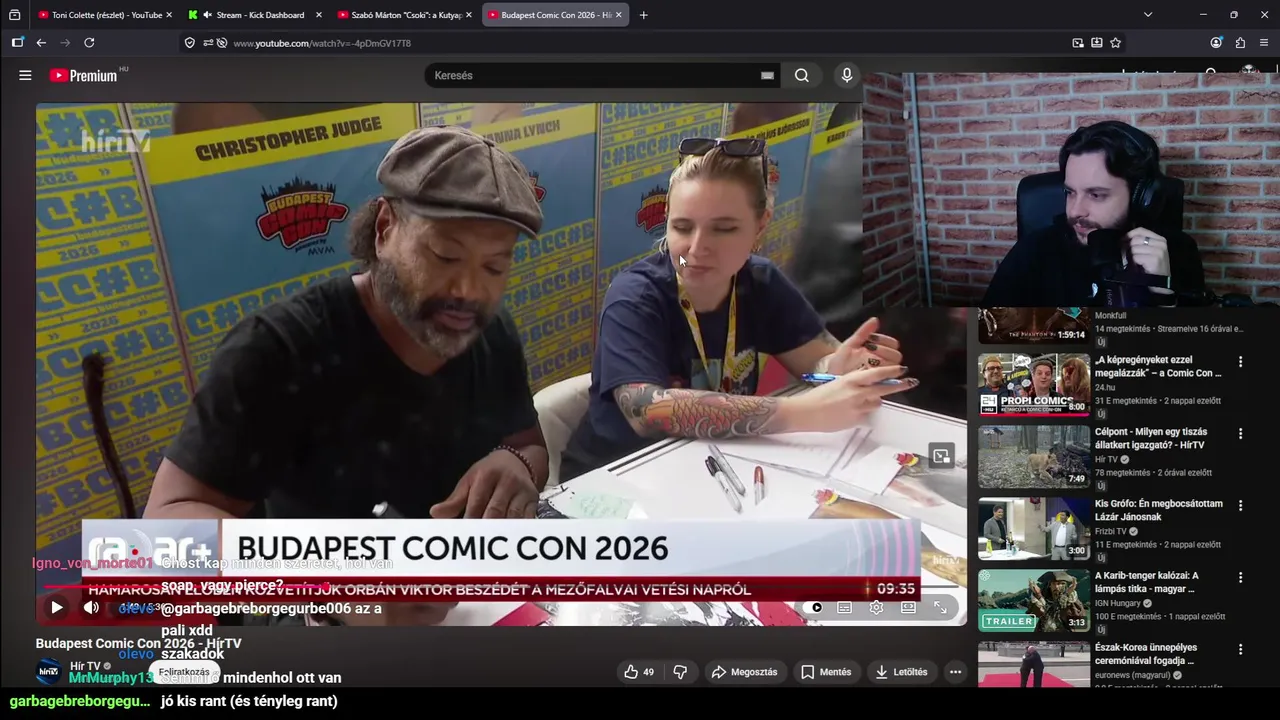This screenshot has width=1280, height=720.
Task: Open the on-screen keyboard in the search box
Action: (x=767, y=75)
